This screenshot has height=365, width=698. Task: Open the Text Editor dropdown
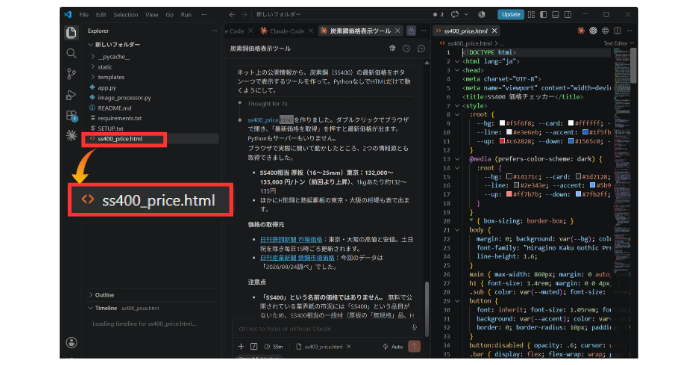coord(619,43)
